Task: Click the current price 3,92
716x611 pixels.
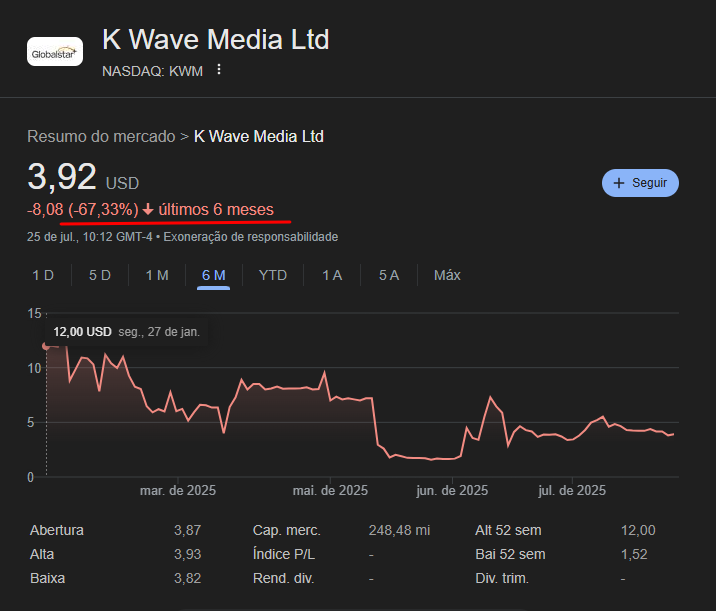Action: coord(62,177)
